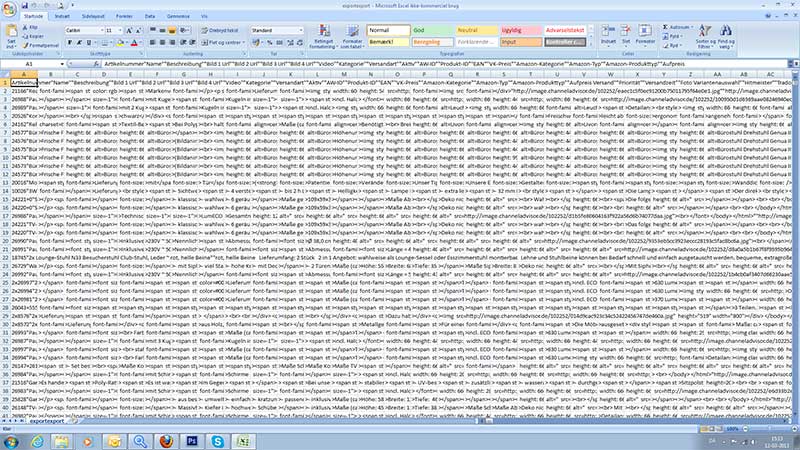The image size is (800, 450).
Task: Open Sortér og filtrér menu
Action: click(x=705, y=37)
